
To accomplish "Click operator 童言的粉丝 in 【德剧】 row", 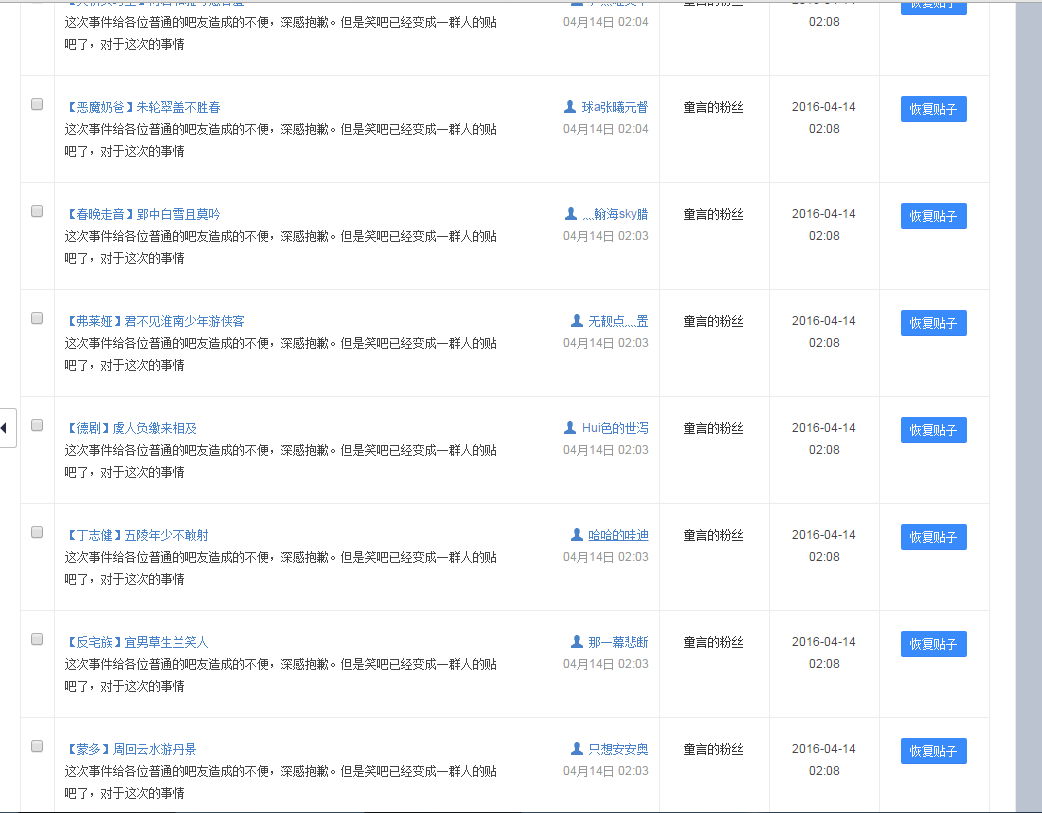I will click(x=713, y=428).
